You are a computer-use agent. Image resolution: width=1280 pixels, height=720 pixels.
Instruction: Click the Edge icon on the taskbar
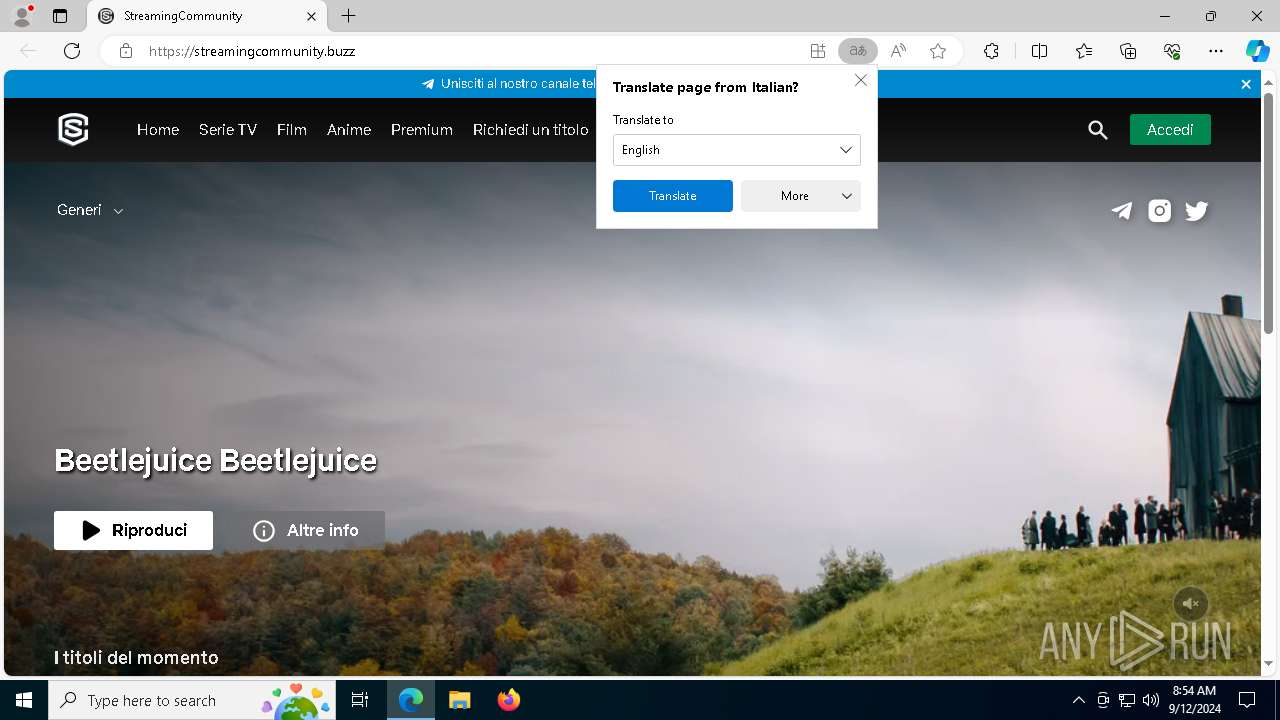coord(411,700)
